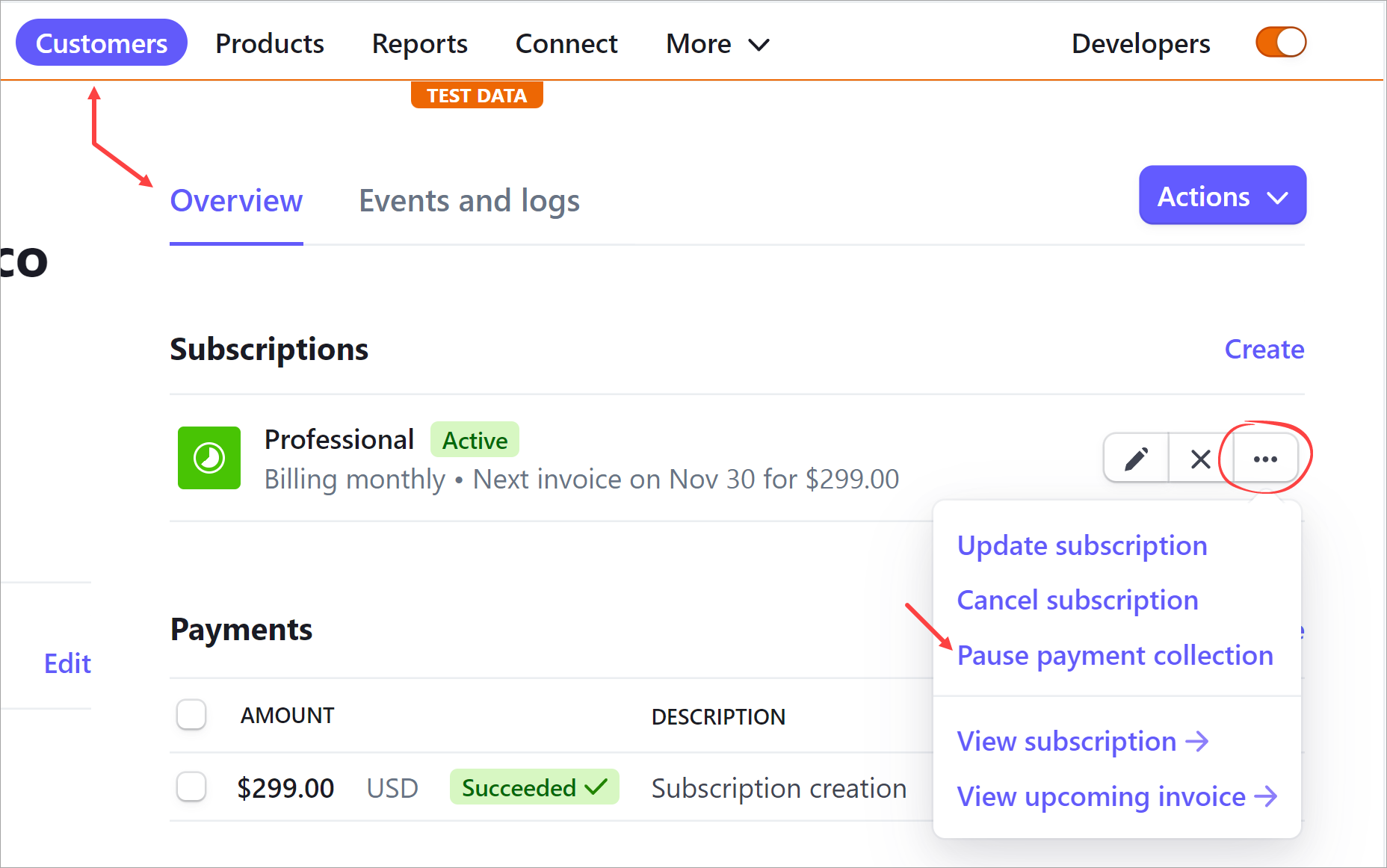Screen dimensions: 1387x868
Task: Switch to Events and logs tab
Action: [469, 201]
